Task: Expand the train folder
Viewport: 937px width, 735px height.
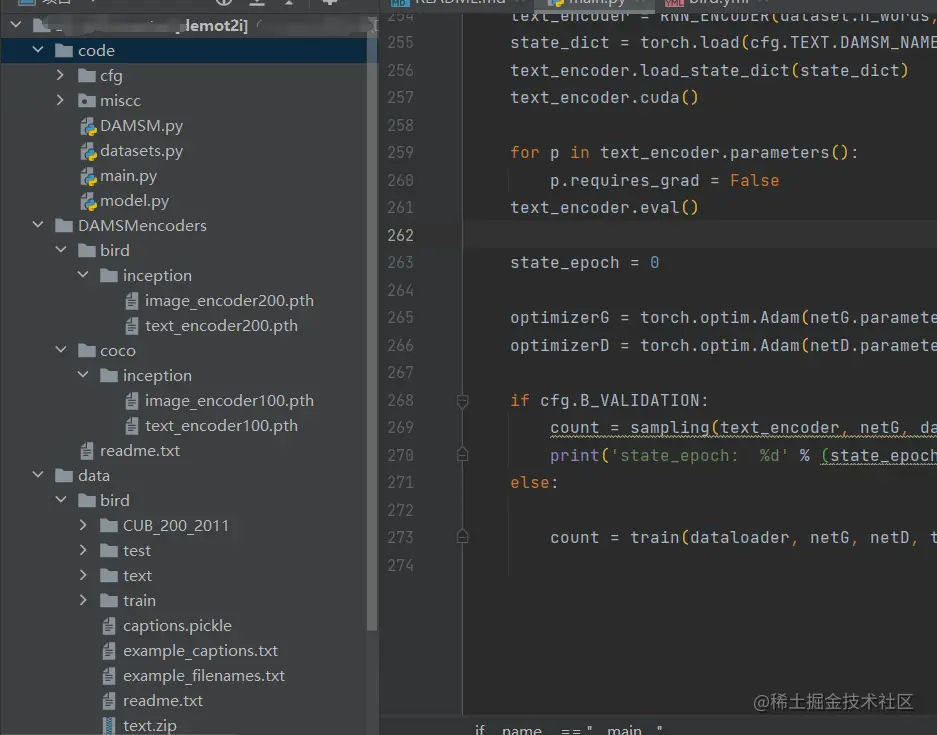Action: [x=83, y=601]
